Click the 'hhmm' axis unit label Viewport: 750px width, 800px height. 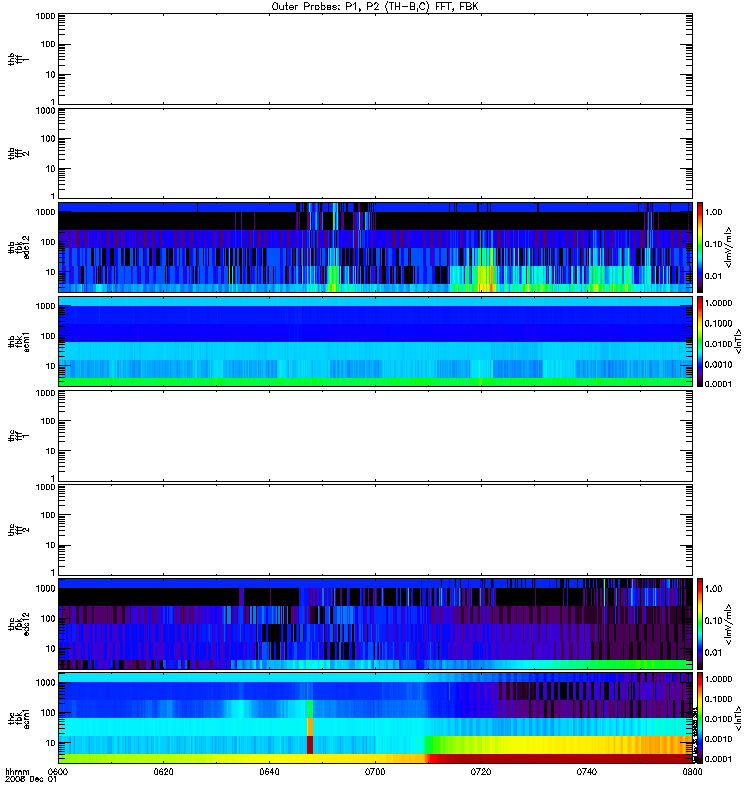click(x=17, y=771)
